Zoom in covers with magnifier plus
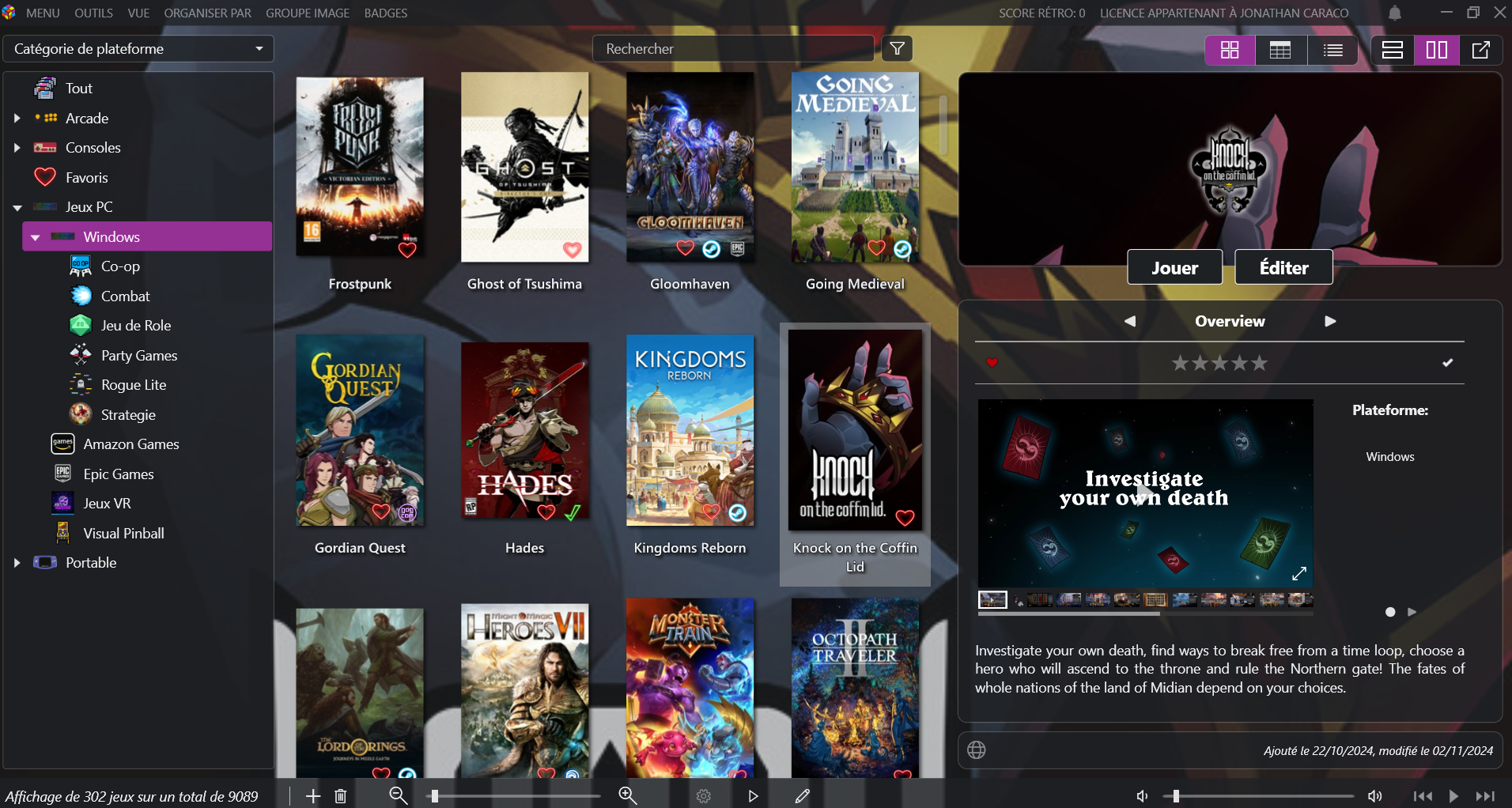The width and height of the screenshot is (1512, 808). [x=628, y=796]
